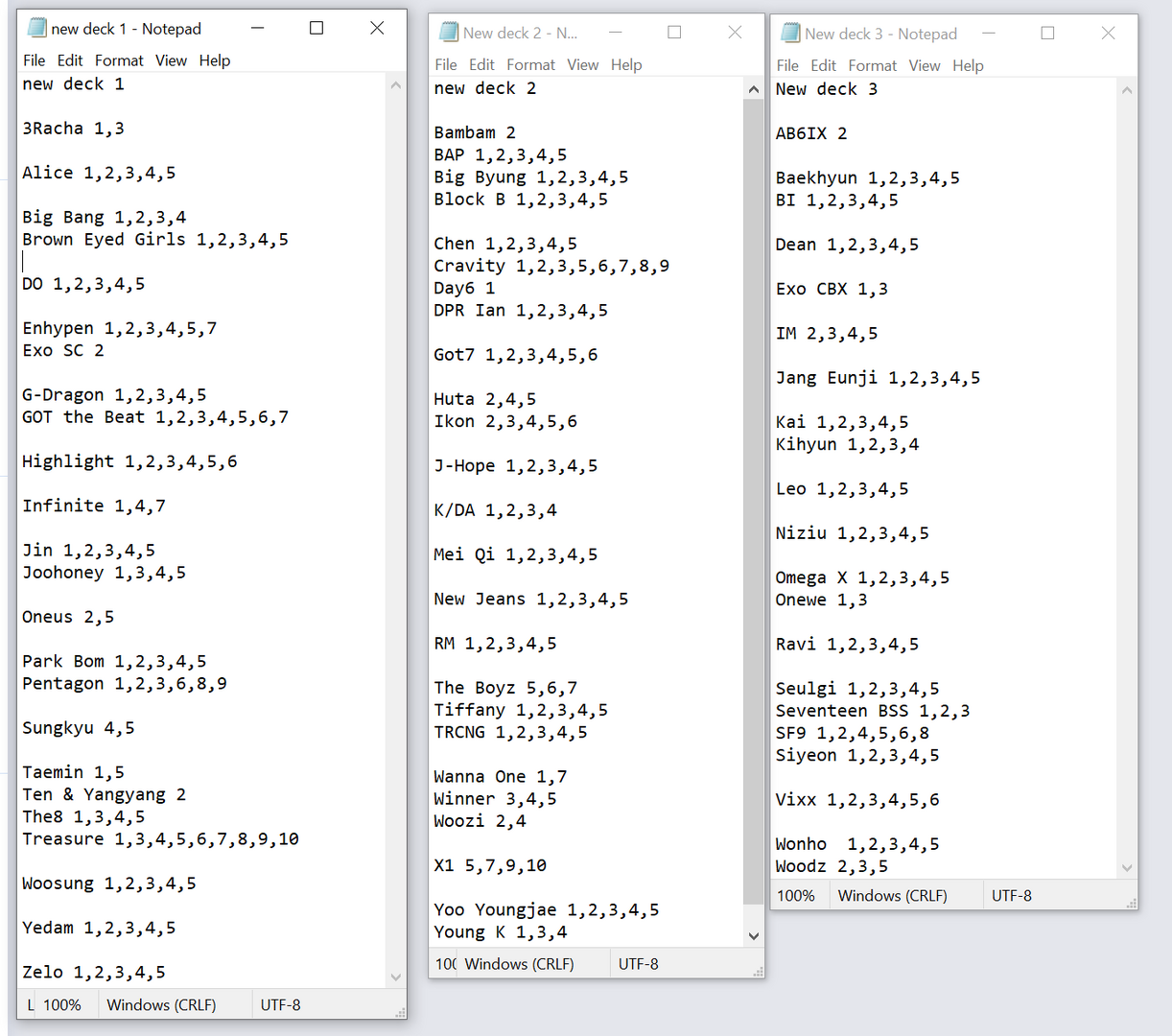Close the New deck 2 window

735,33
